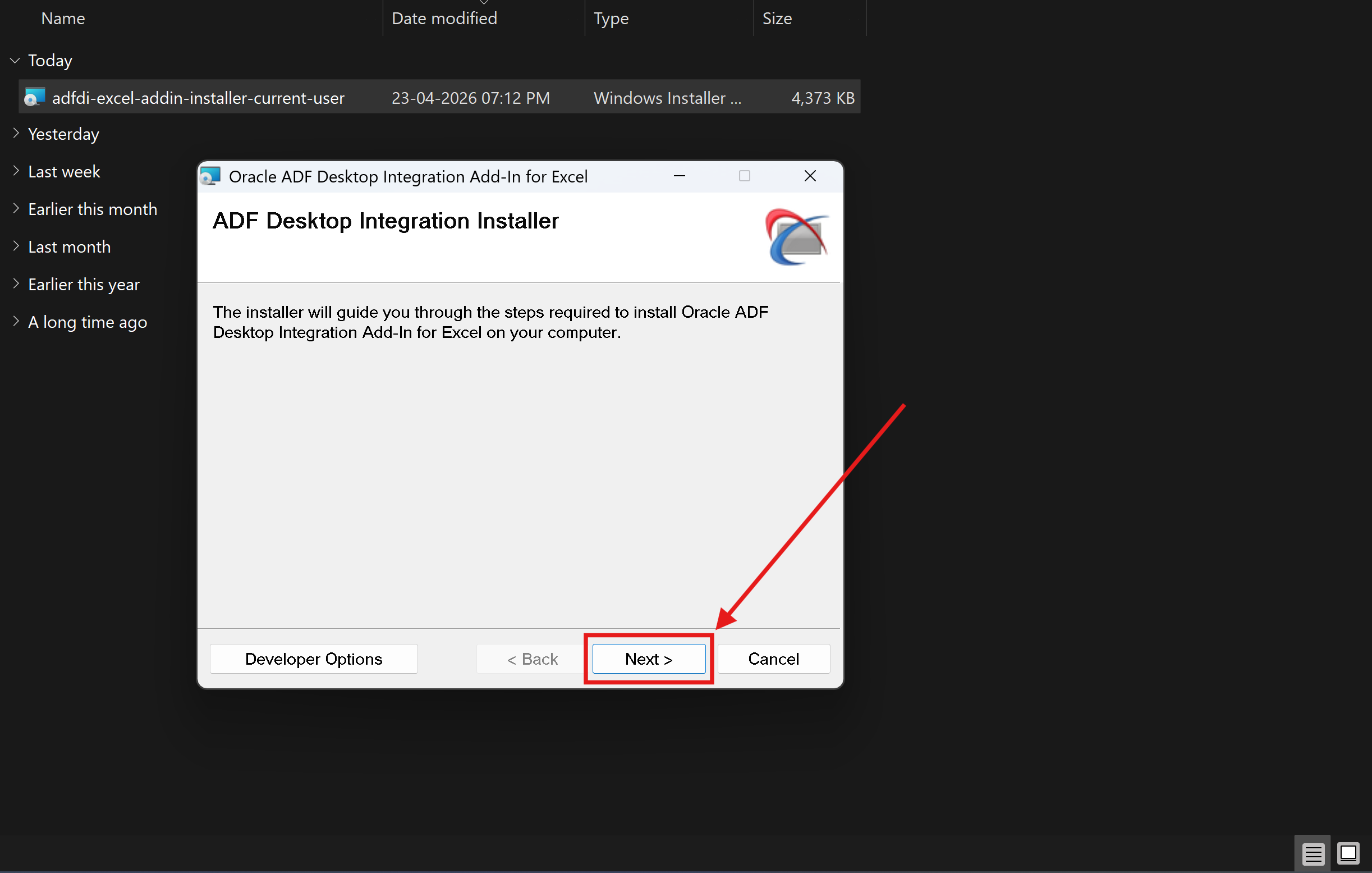Click the A long time ago label
This screenshot has width=1372, height=873.
(88, 322)
